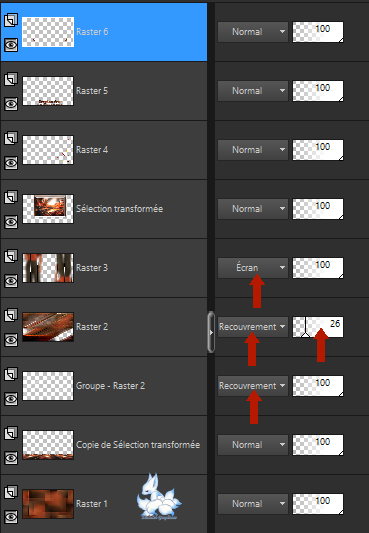
Task: Open Raster 5 Normal blend mode dropdown
Action: (252, 91)
